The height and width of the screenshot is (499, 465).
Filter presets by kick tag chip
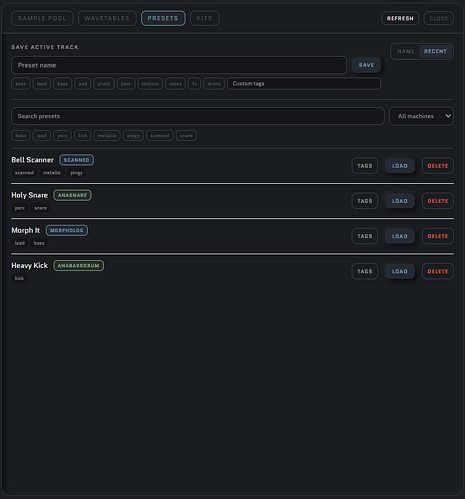coord(82,136)
